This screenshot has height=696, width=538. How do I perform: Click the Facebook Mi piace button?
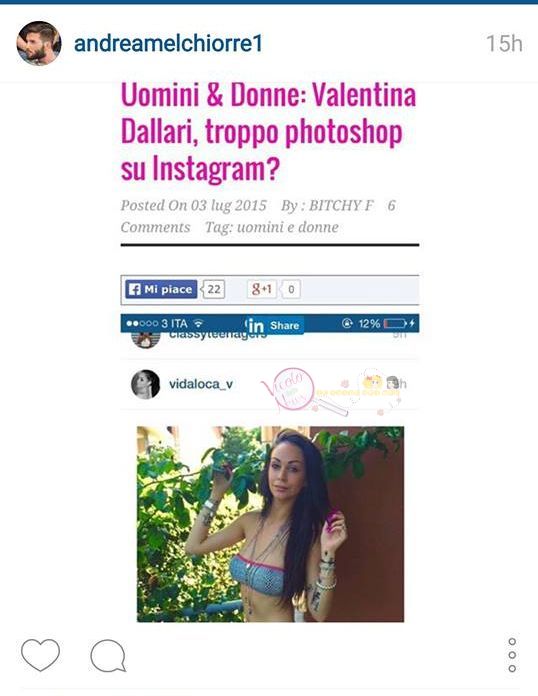[161, 289]
